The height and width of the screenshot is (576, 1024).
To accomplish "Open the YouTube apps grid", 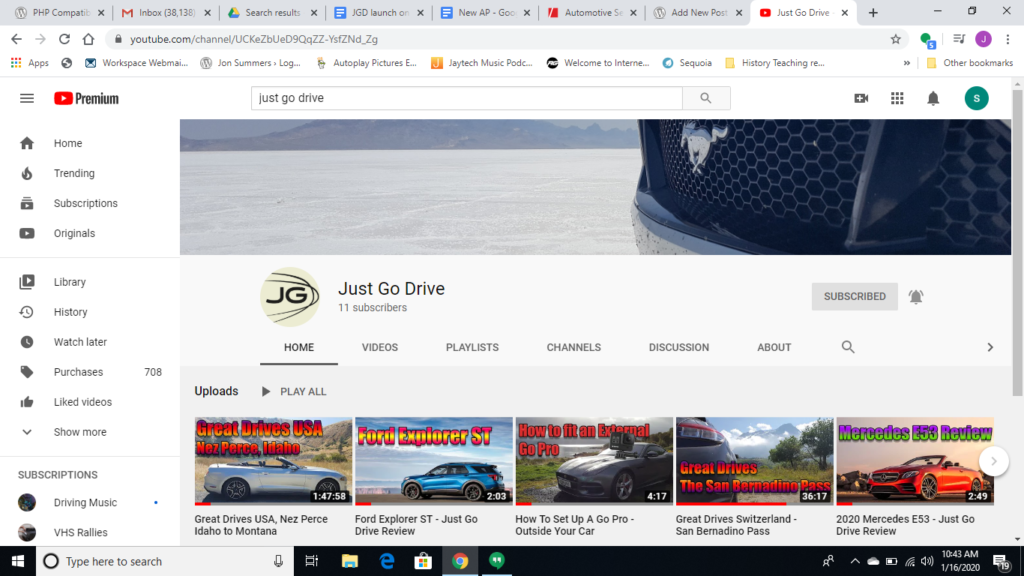I will (x=897, y=99).
